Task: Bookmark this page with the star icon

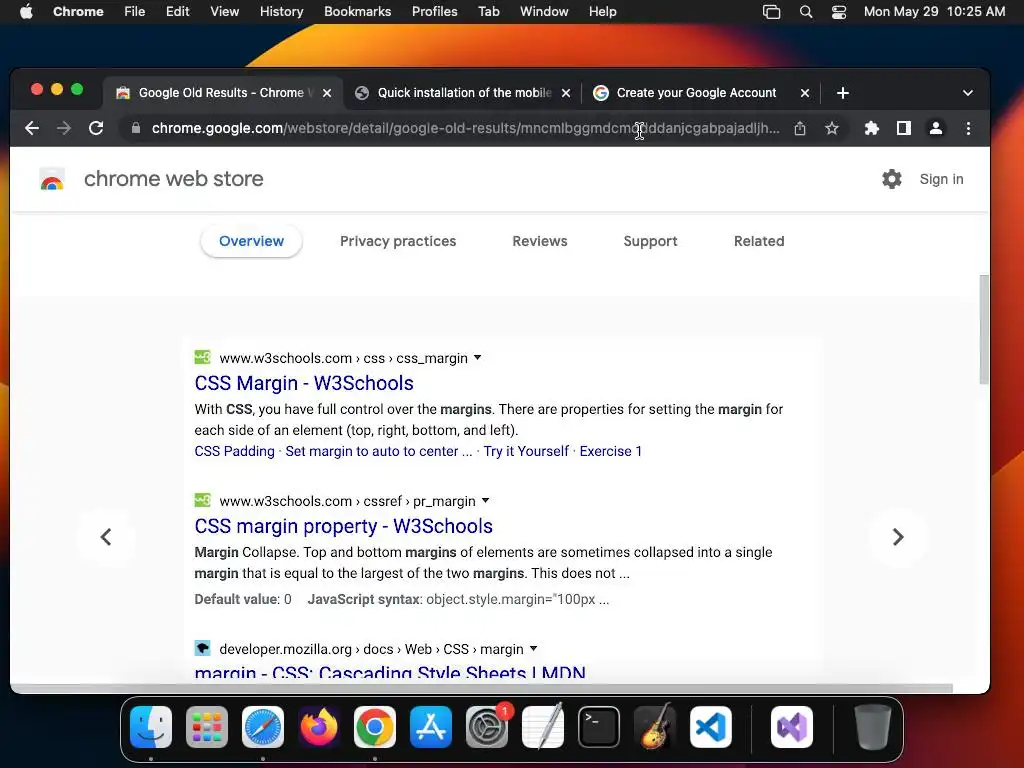Action: point(831,129)
